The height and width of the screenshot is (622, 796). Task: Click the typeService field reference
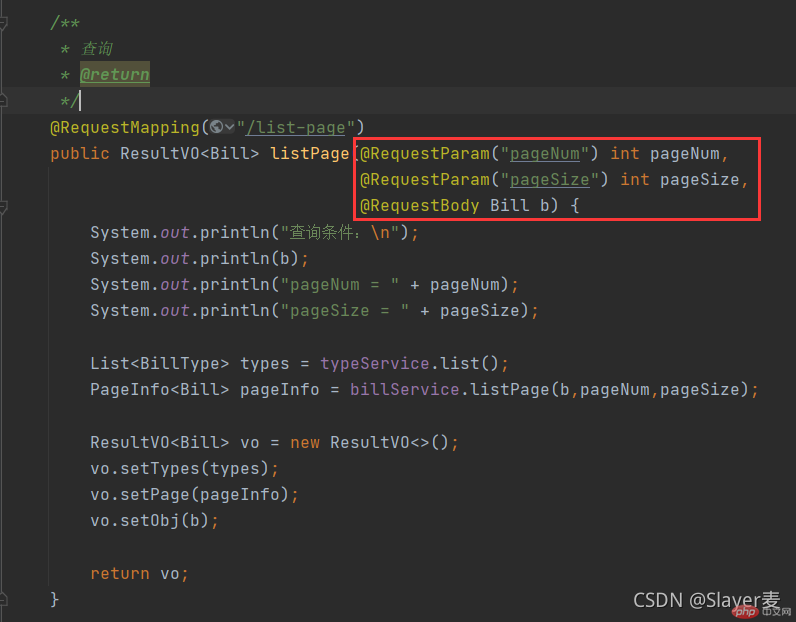(375, 364)
